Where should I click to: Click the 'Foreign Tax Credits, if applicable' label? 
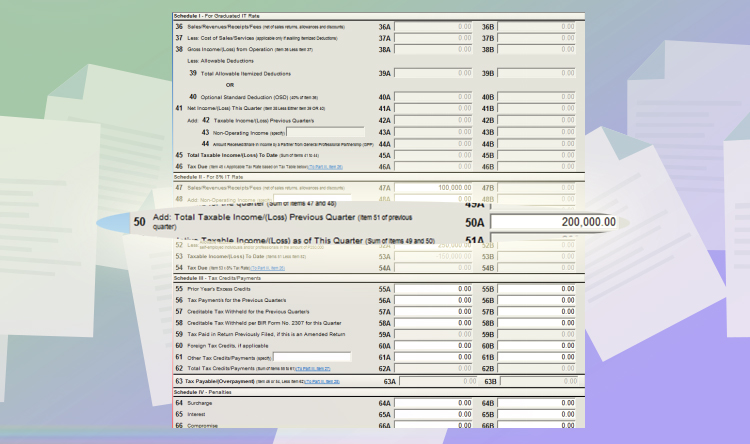pos(228,346)
